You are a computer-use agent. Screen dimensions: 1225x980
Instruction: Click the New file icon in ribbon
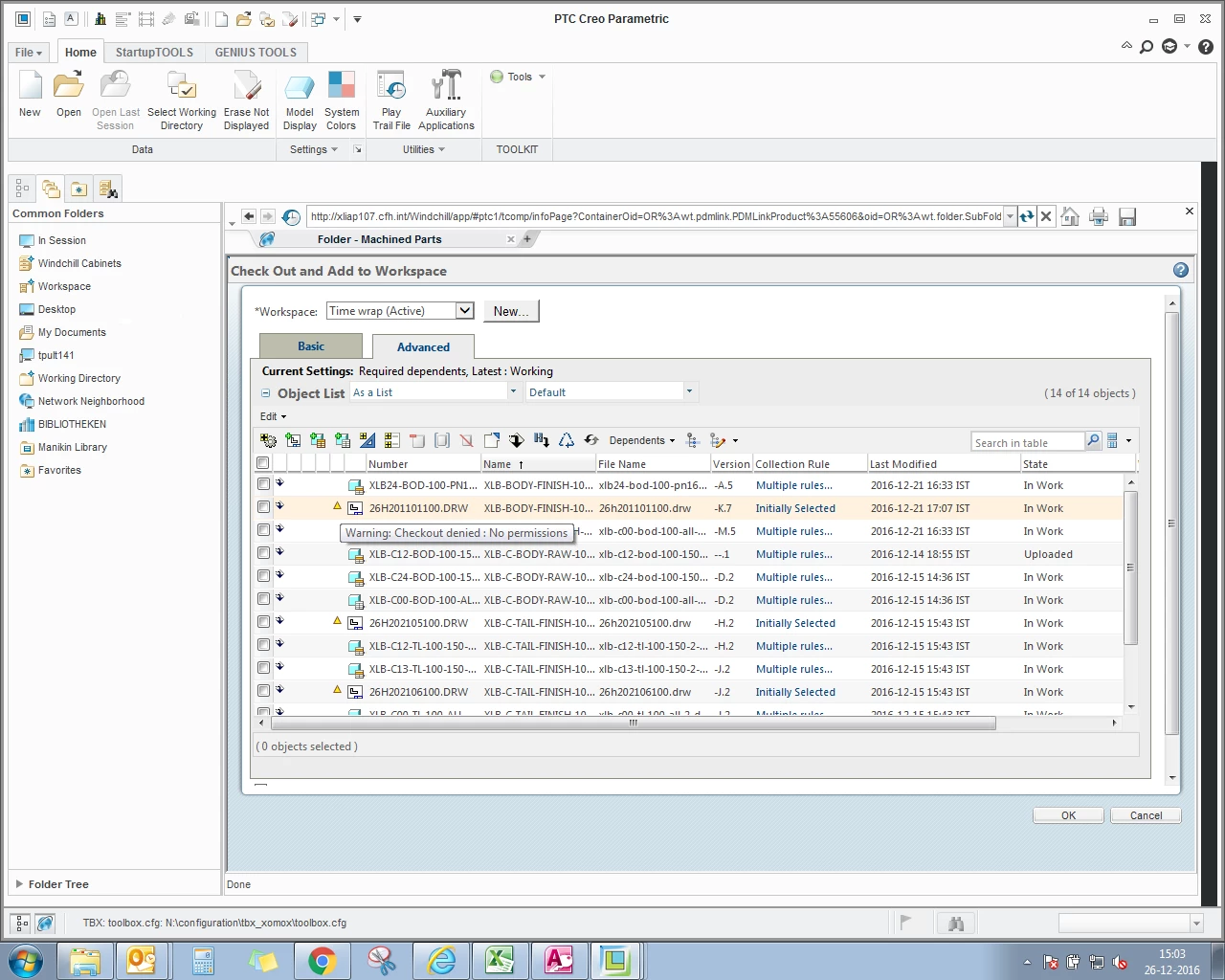pyautogui.click(x=30, y=94)
